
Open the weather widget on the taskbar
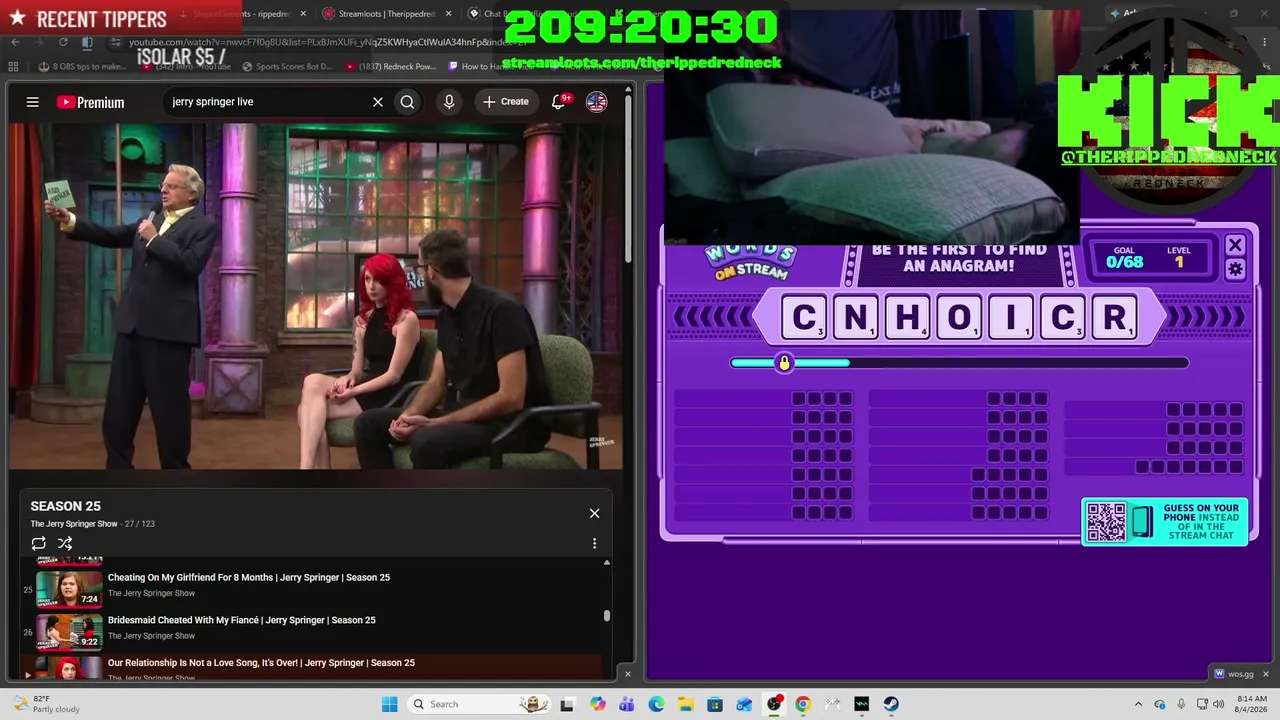[45, 704]
